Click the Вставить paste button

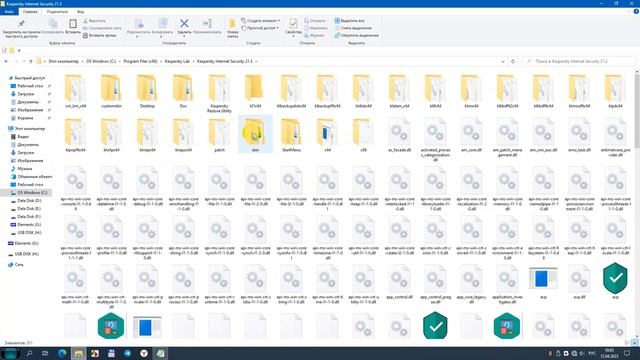[x=73, y=27]
